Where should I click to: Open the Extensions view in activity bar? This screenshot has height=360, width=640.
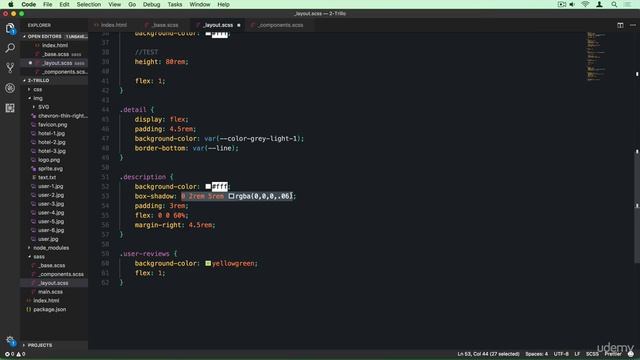coord(10,108)
